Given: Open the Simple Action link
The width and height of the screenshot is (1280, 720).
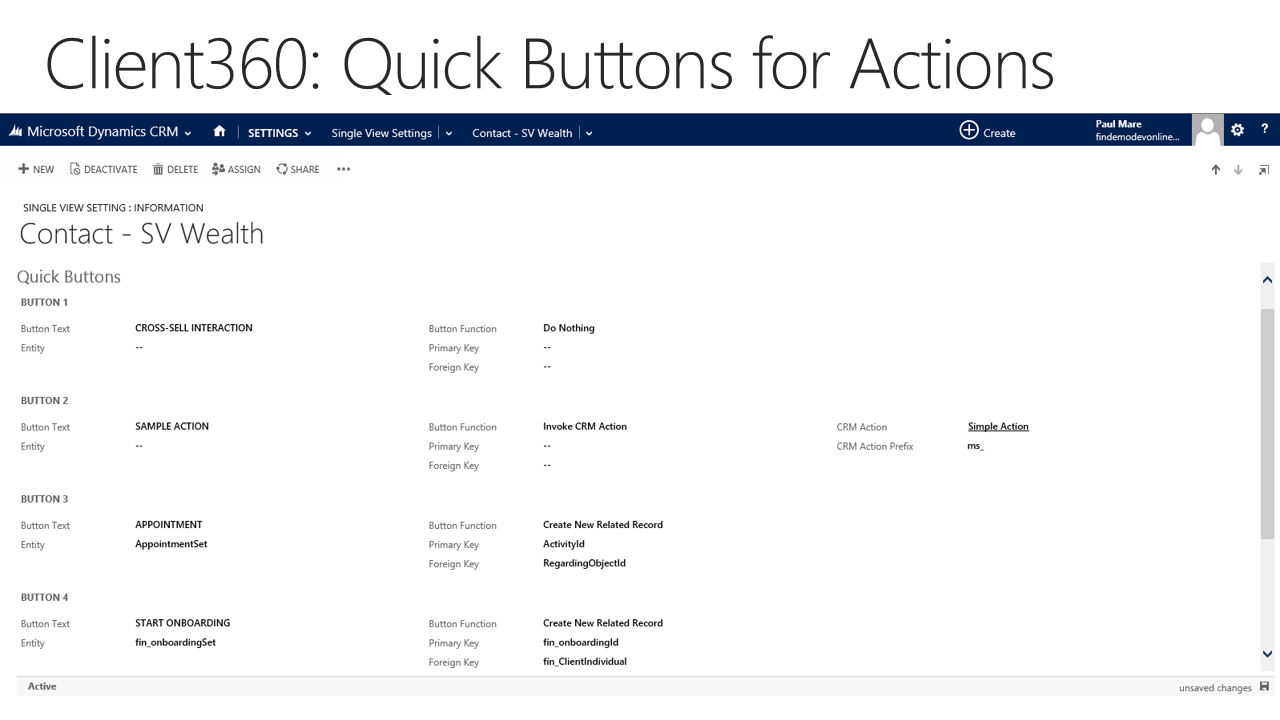Looking at the screenshot, I should point(998,427).
